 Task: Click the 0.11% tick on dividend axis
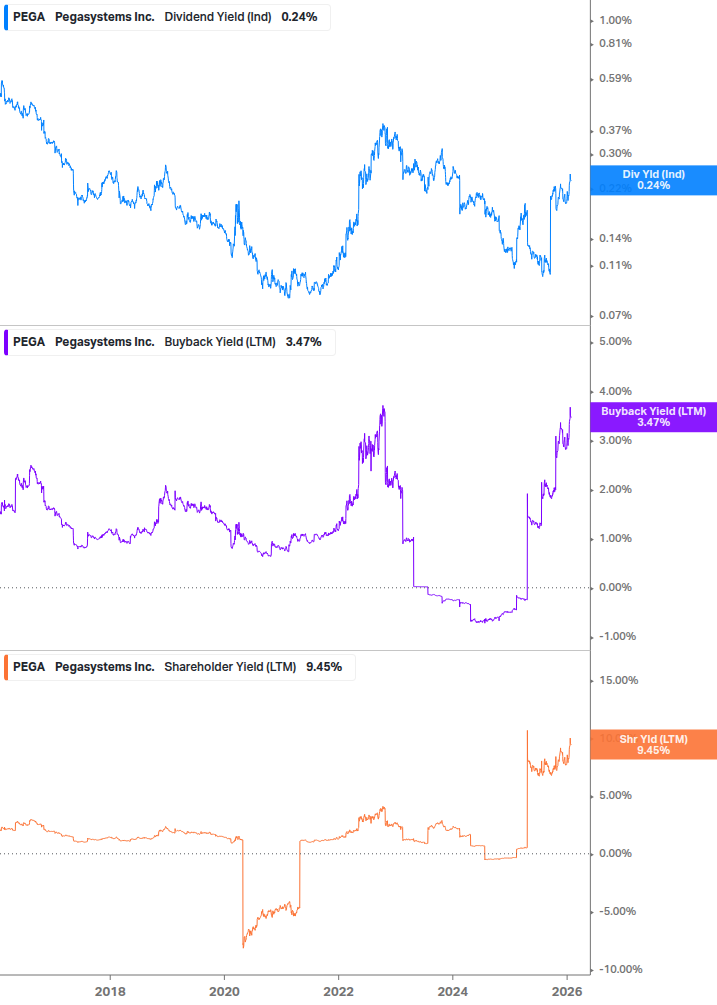click(x=615, y=265)
